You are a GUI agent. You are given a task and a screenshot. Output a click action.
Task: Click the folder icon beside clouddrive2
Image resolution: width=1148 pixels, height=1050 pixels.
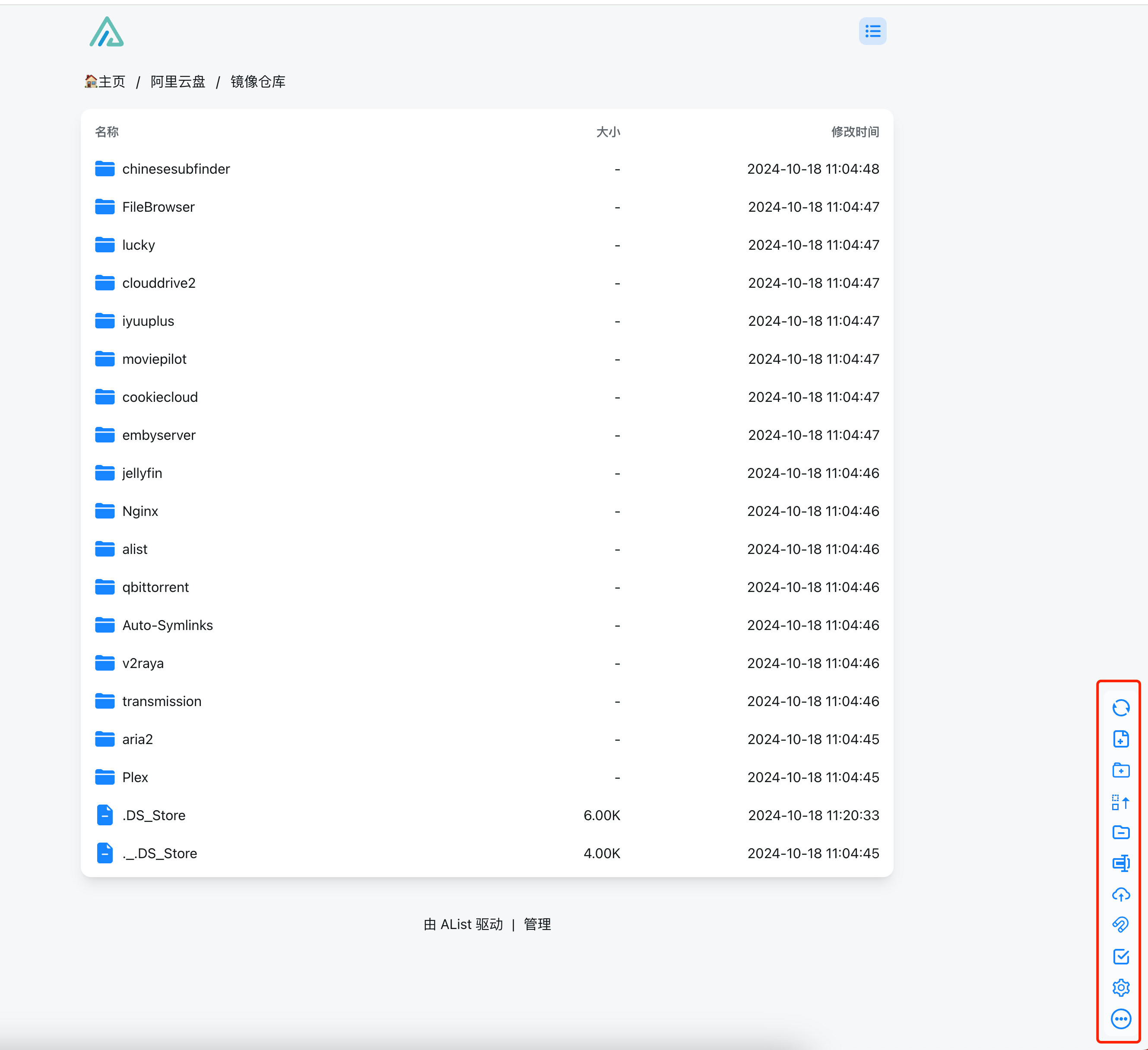[x=105, y=283]
